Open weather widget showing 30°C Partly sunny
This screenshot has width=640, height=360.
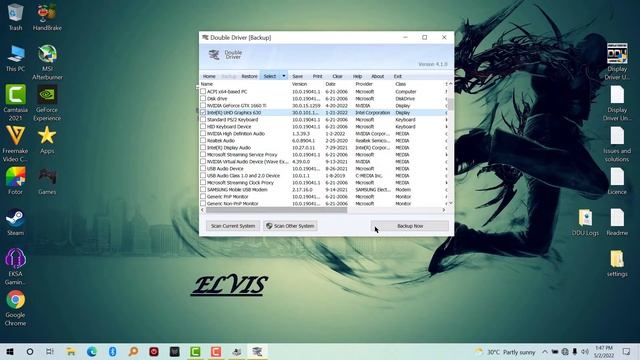(505, 352)
